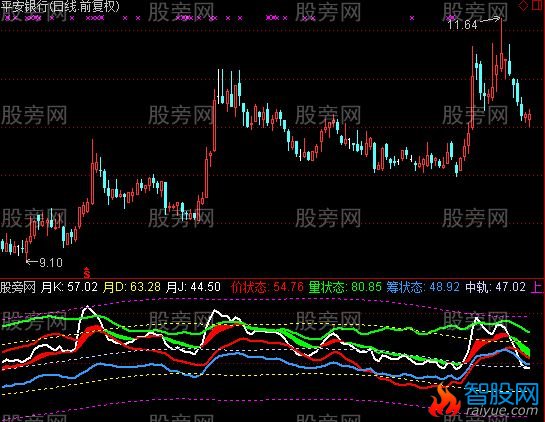The width and height of the screenshot is (545, 422).
Task: Click the 11.64 high price label
Action: tap(462, 25)
